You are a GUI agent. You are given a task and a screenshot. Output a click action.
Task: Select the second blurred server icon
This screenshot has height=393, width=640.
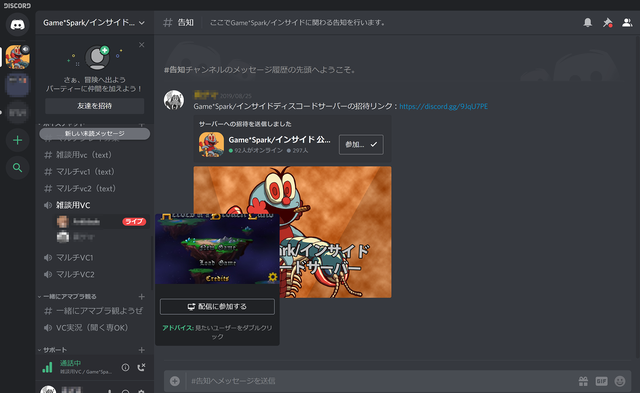(x=18, y=85)
